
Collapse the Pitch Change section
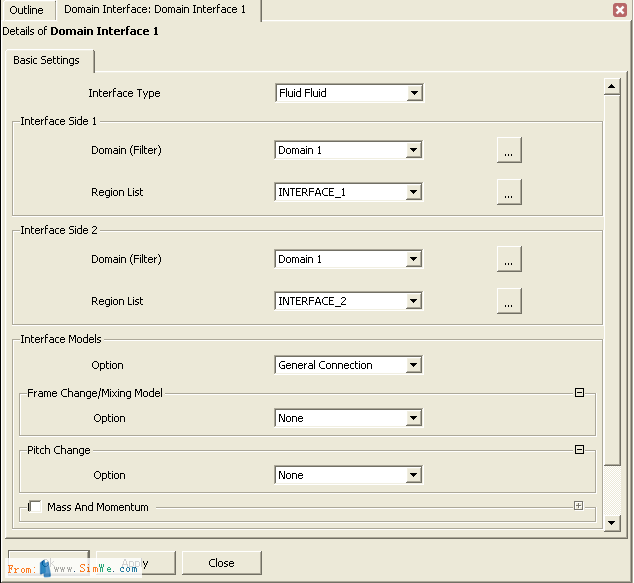click(579, 450)
